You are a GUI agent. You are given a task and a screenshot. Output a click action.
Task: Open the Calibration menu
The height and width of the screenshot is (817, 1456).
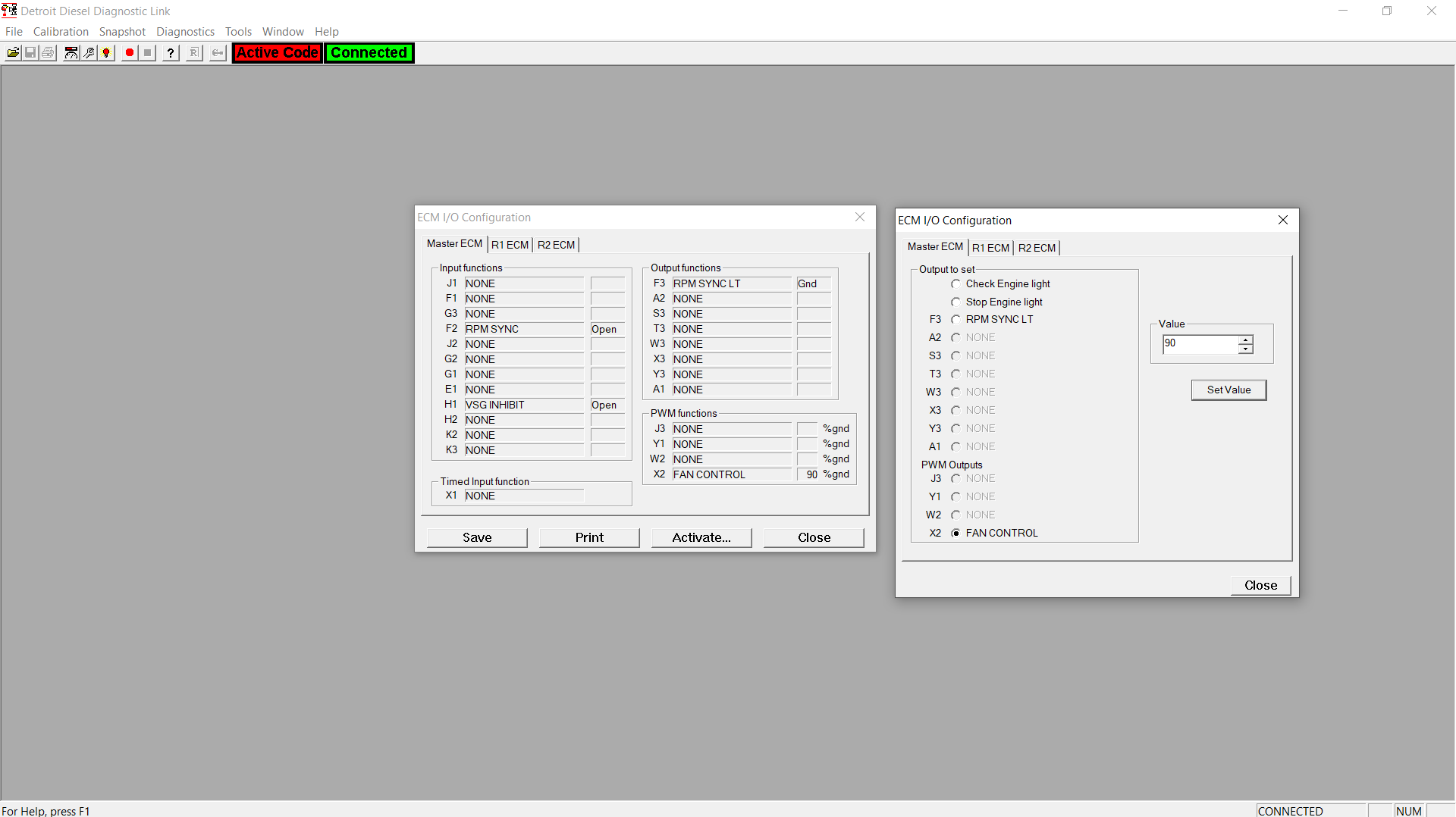61,32
